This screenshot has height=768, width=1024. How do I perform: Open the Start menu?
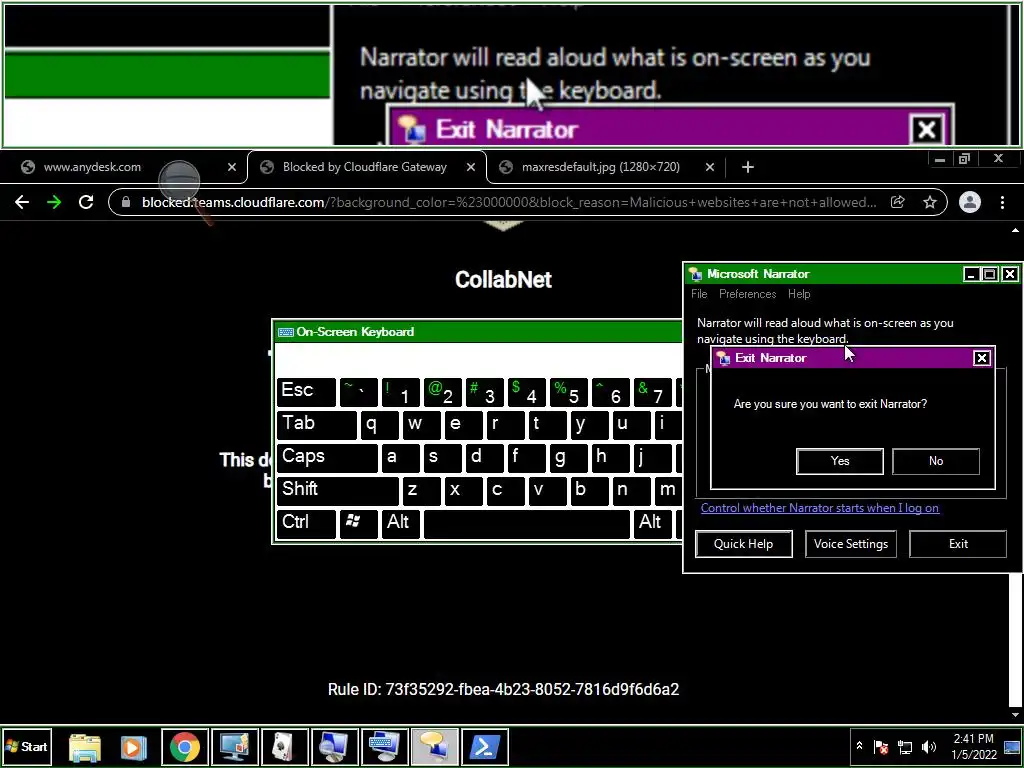27,746
